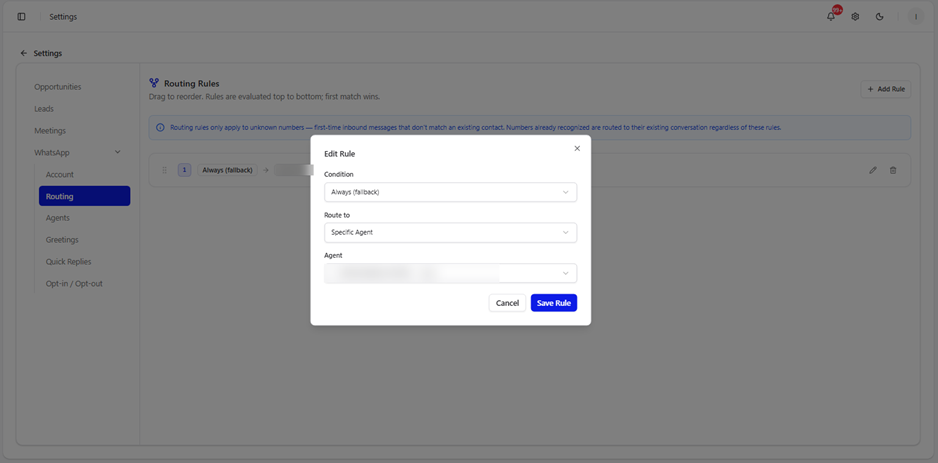Viewport: 938px width, 463px height.
Task: Delete the fallback rule trash icon
Action: tap(893, 170)
